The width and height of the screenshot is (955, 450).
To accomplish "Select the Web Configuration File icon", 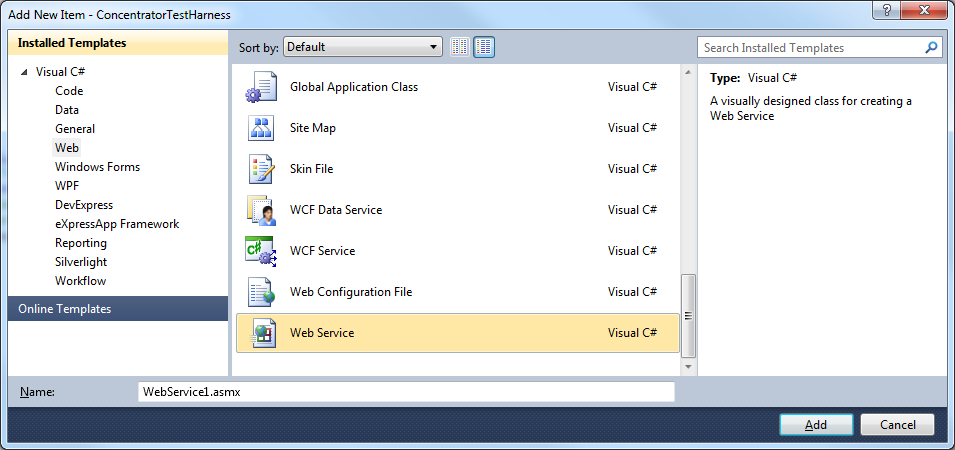I will click(260, 292).
